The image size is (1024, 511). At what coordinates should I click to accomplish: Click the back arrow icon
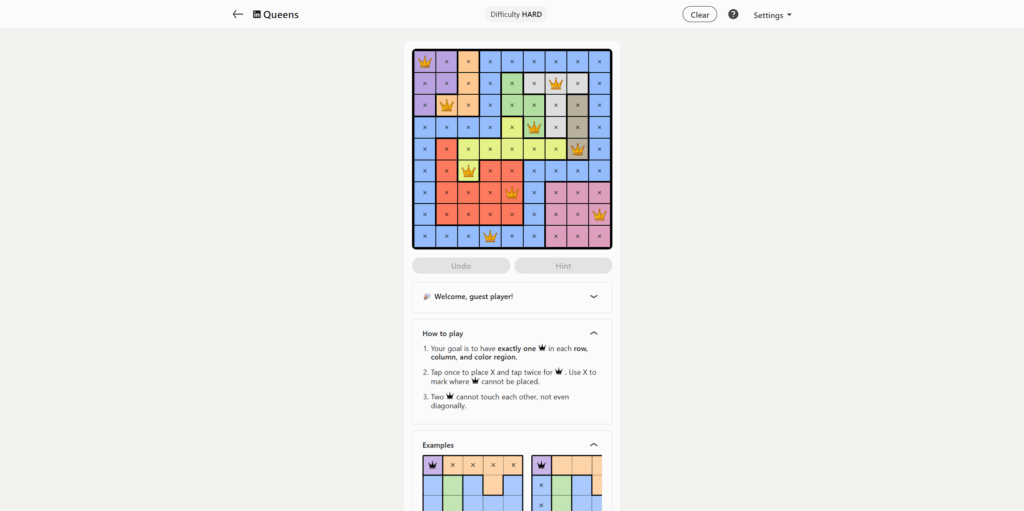click(x=238, y=15)
